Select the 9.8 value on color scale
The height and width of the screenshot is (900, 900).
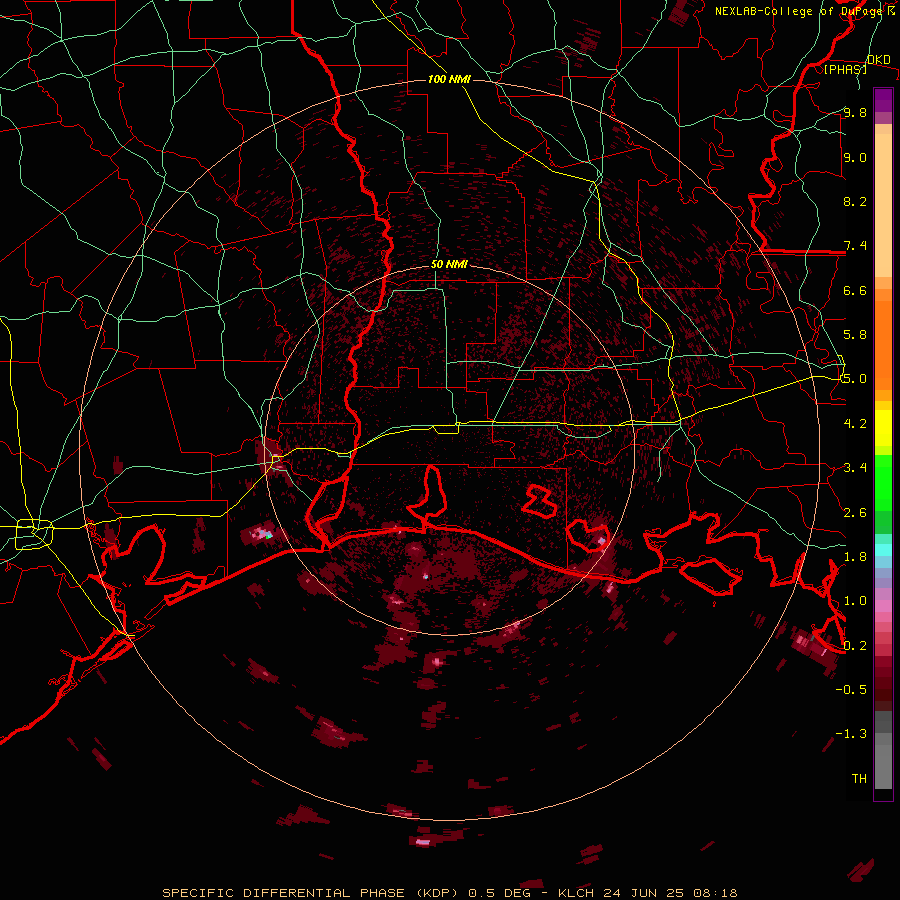(x=855, y=112)
